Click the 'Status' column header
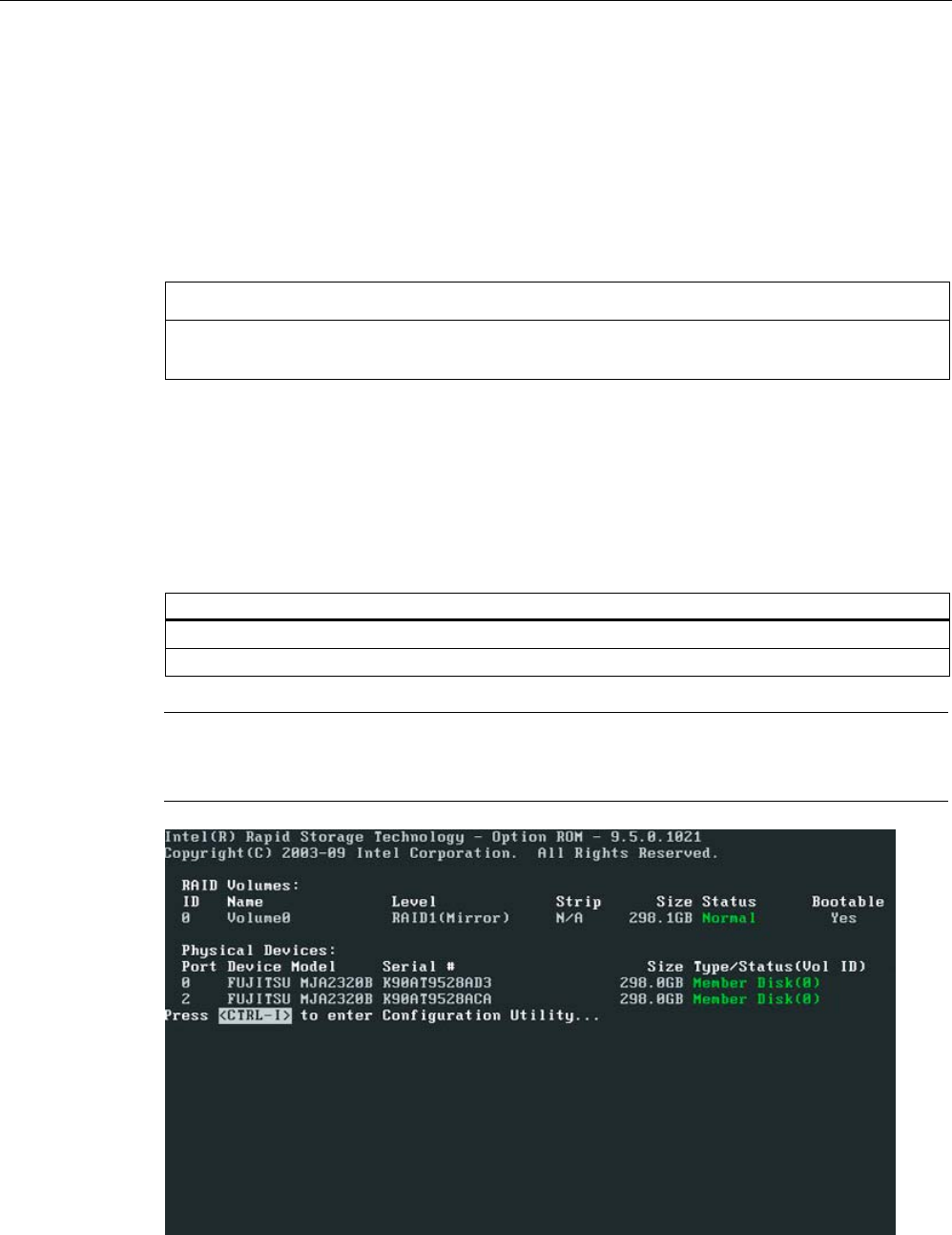 pos(729,902)
